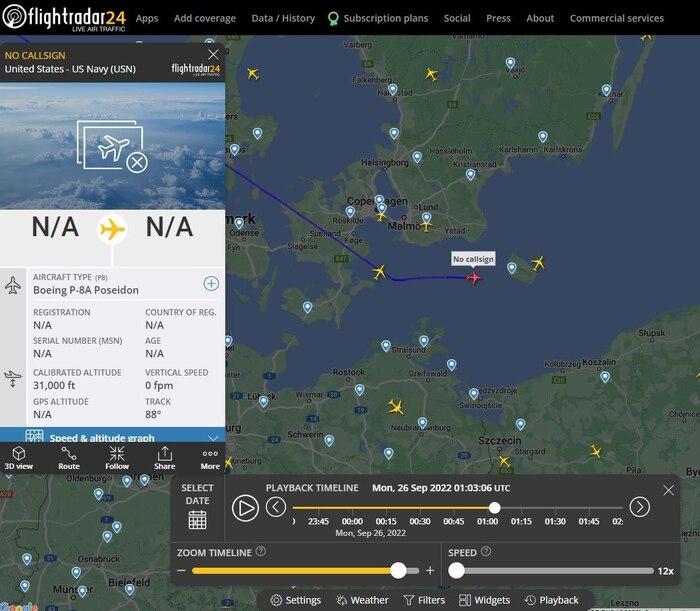The width and height of the screenshot is (700, 611).
Task: Open Commercial services page
Action: (x=617, y=18)
